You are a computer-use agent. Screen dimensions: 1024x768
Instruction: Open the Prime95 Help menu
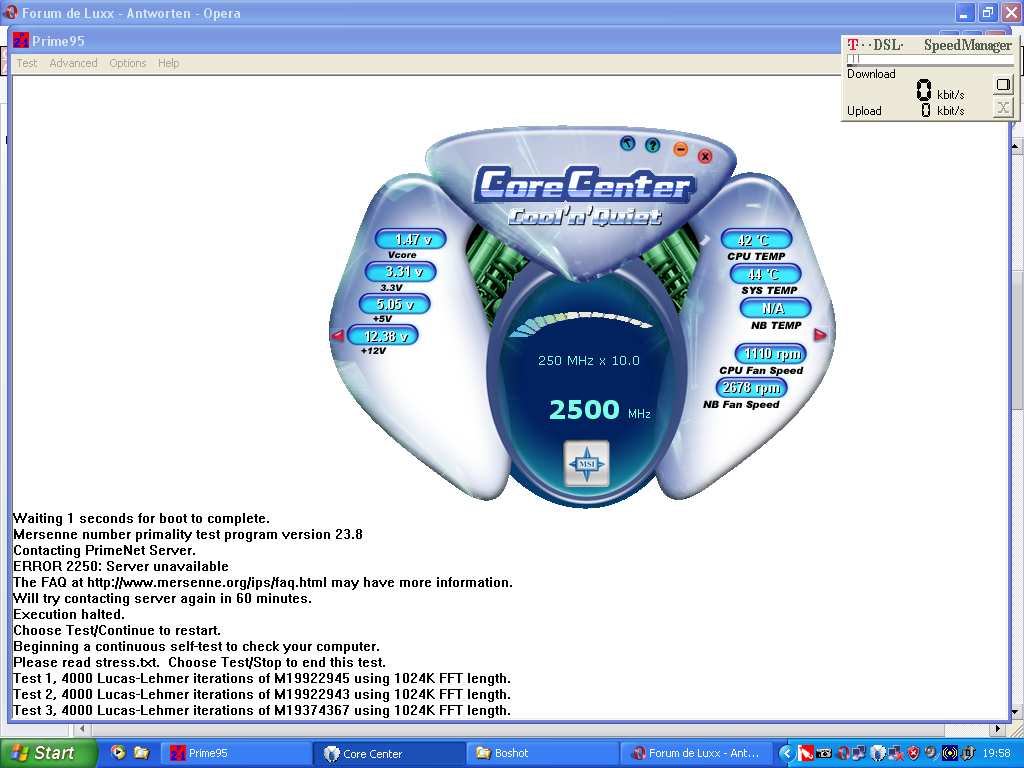pyautogui.click(x=168, y=63)
